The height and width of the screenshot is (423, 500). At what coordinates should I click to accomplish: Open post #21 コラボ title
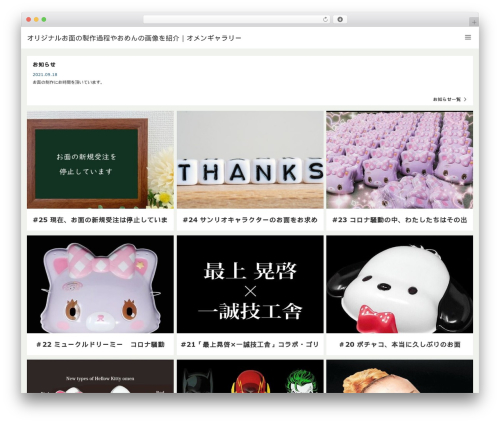[x=250, y=344]
